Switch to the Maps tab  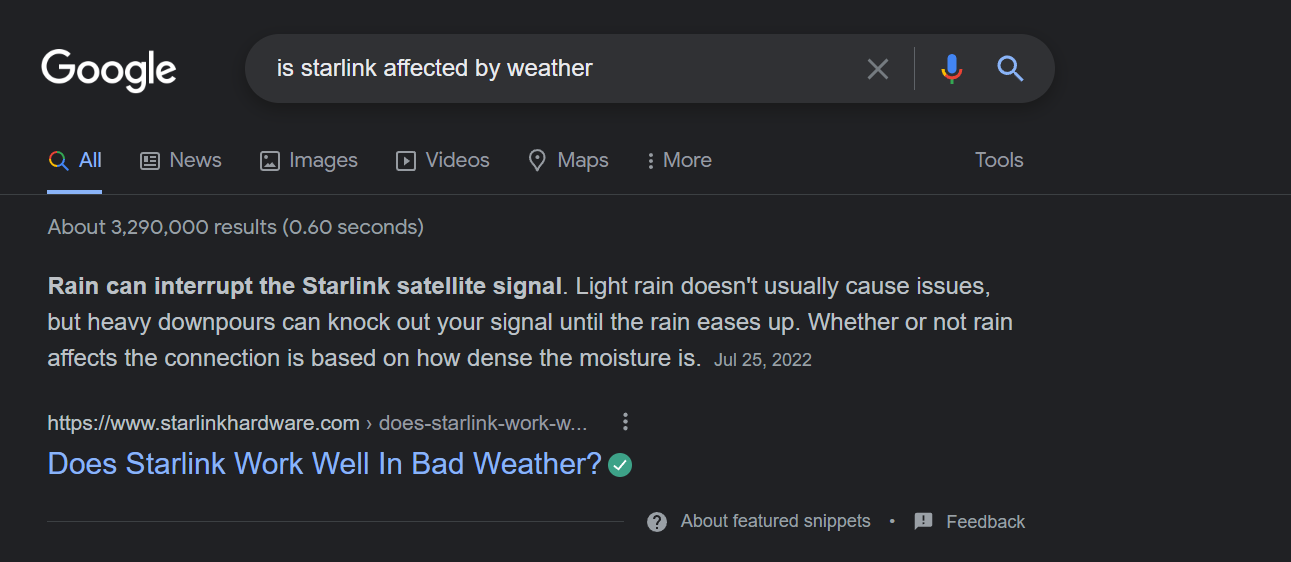pyautogui.click(x=568, y=160)
